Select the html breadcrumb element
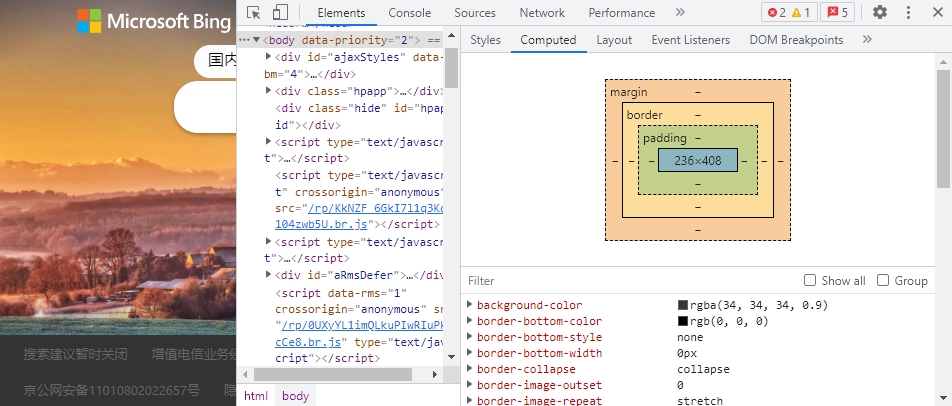 (x=256, y=396)
